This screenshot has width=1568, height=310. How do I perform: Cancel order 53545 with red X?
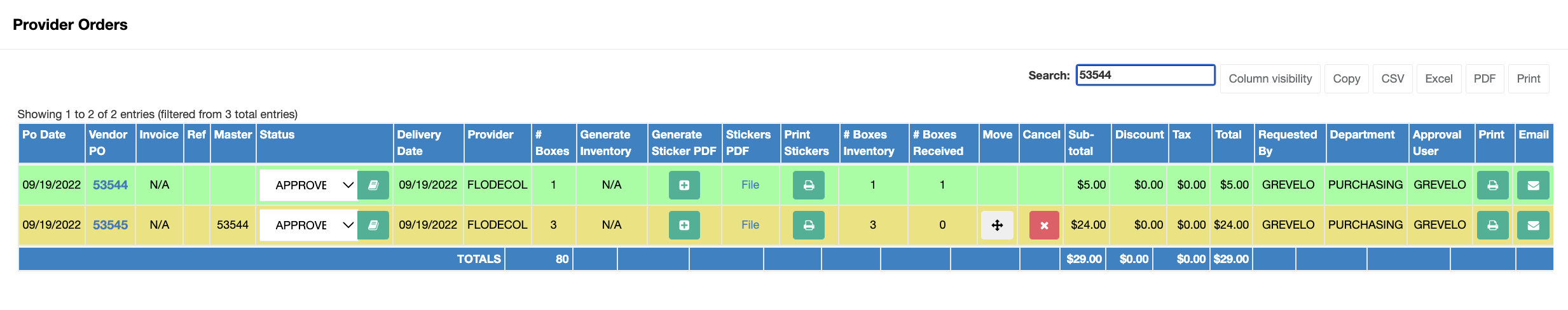(1044, 226)
